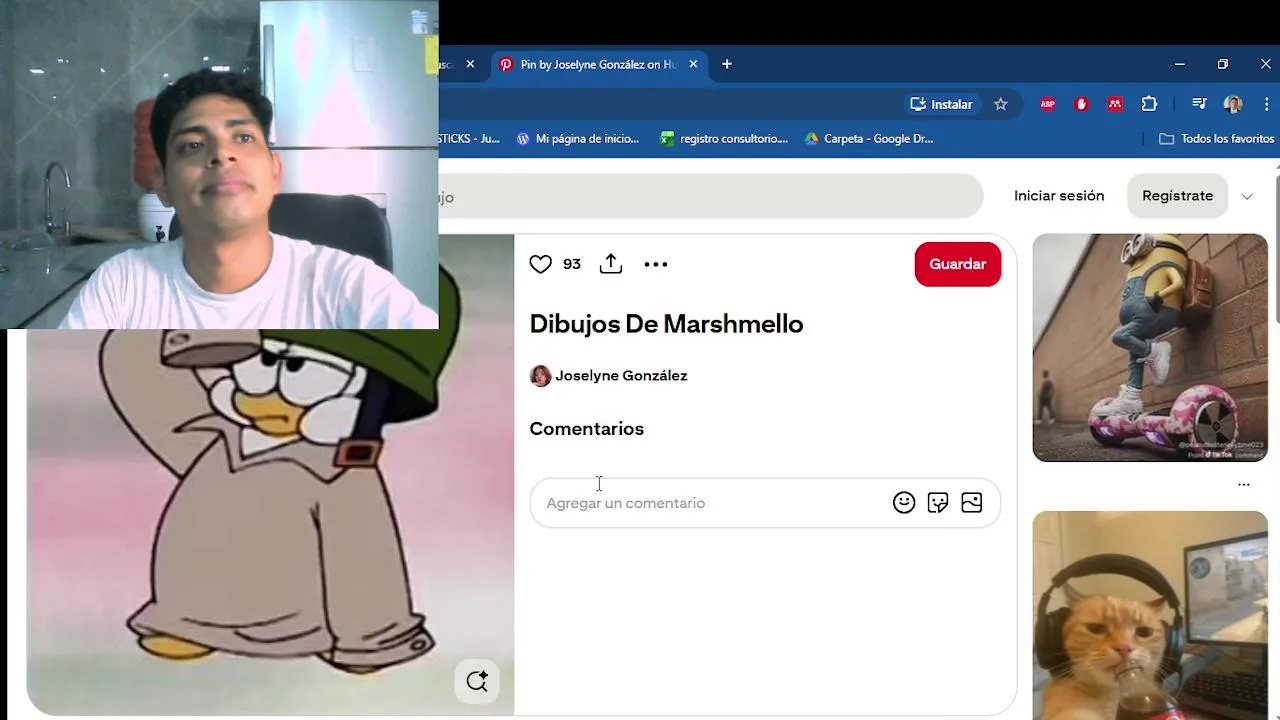Close the Pin by Joselyne González tab

(693, 64)
